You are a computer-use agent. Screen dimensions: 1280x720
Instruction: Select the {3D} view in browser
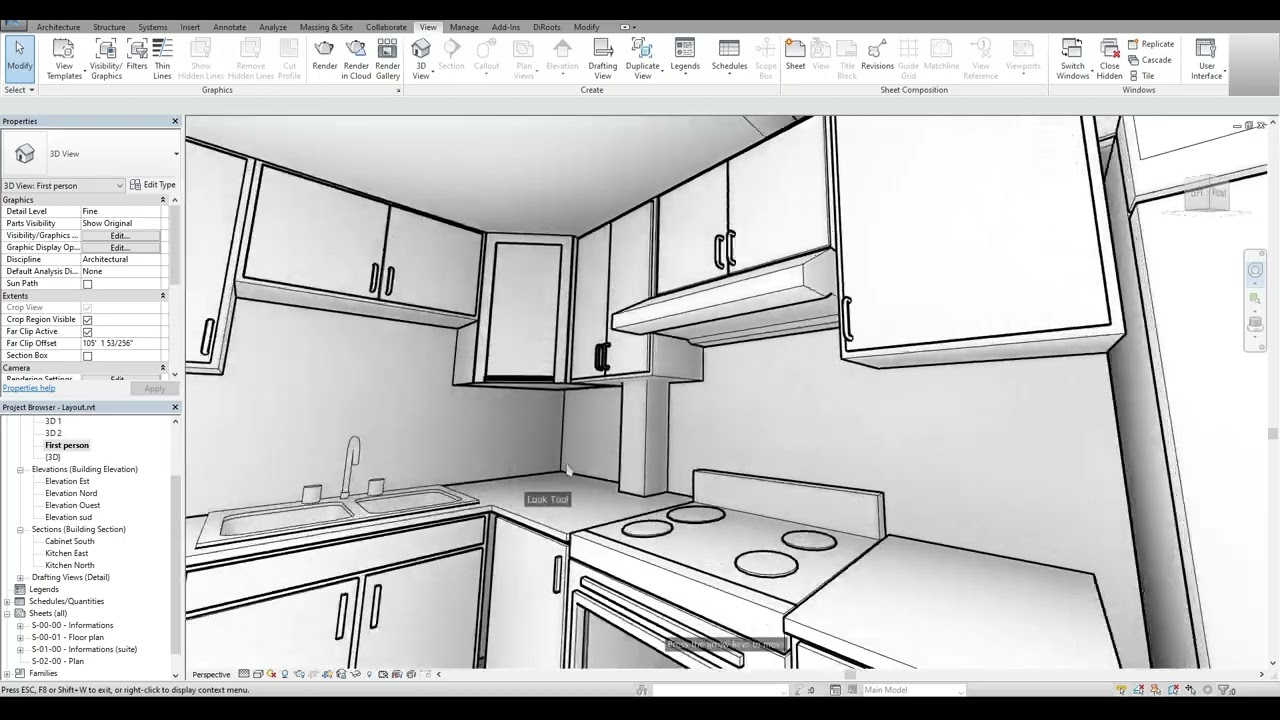point(53,457)
